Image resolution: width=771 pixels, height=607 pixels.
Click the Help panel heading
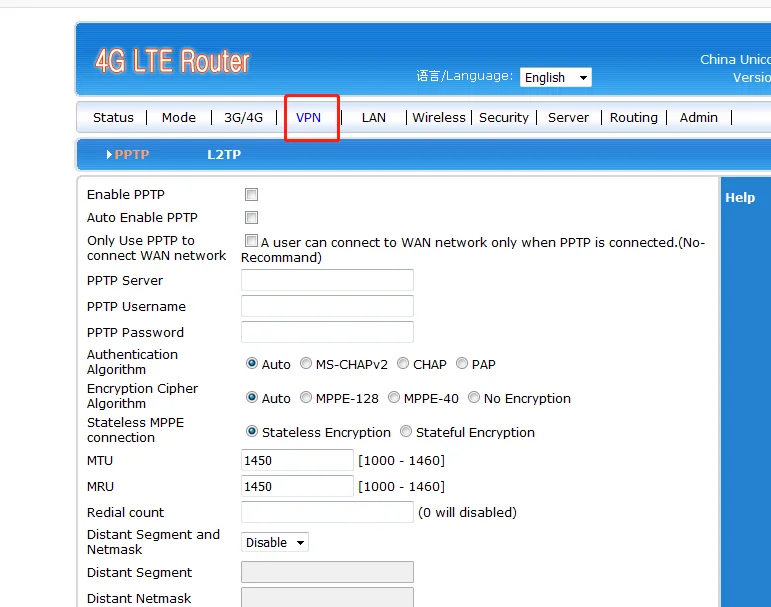click(740, 197)
